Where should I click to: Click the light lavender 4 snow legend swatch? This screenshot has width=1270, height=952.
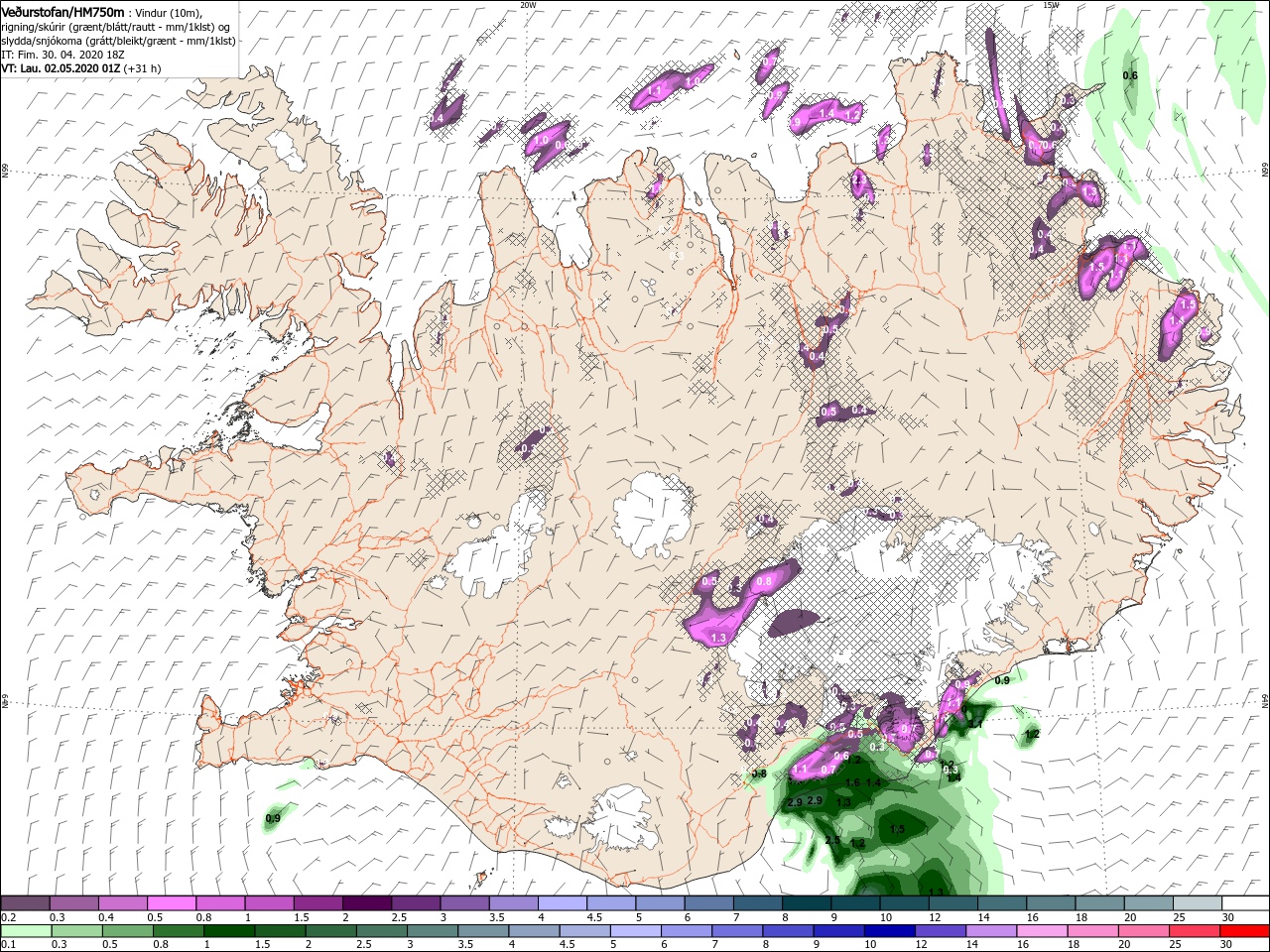click(562, 903)
